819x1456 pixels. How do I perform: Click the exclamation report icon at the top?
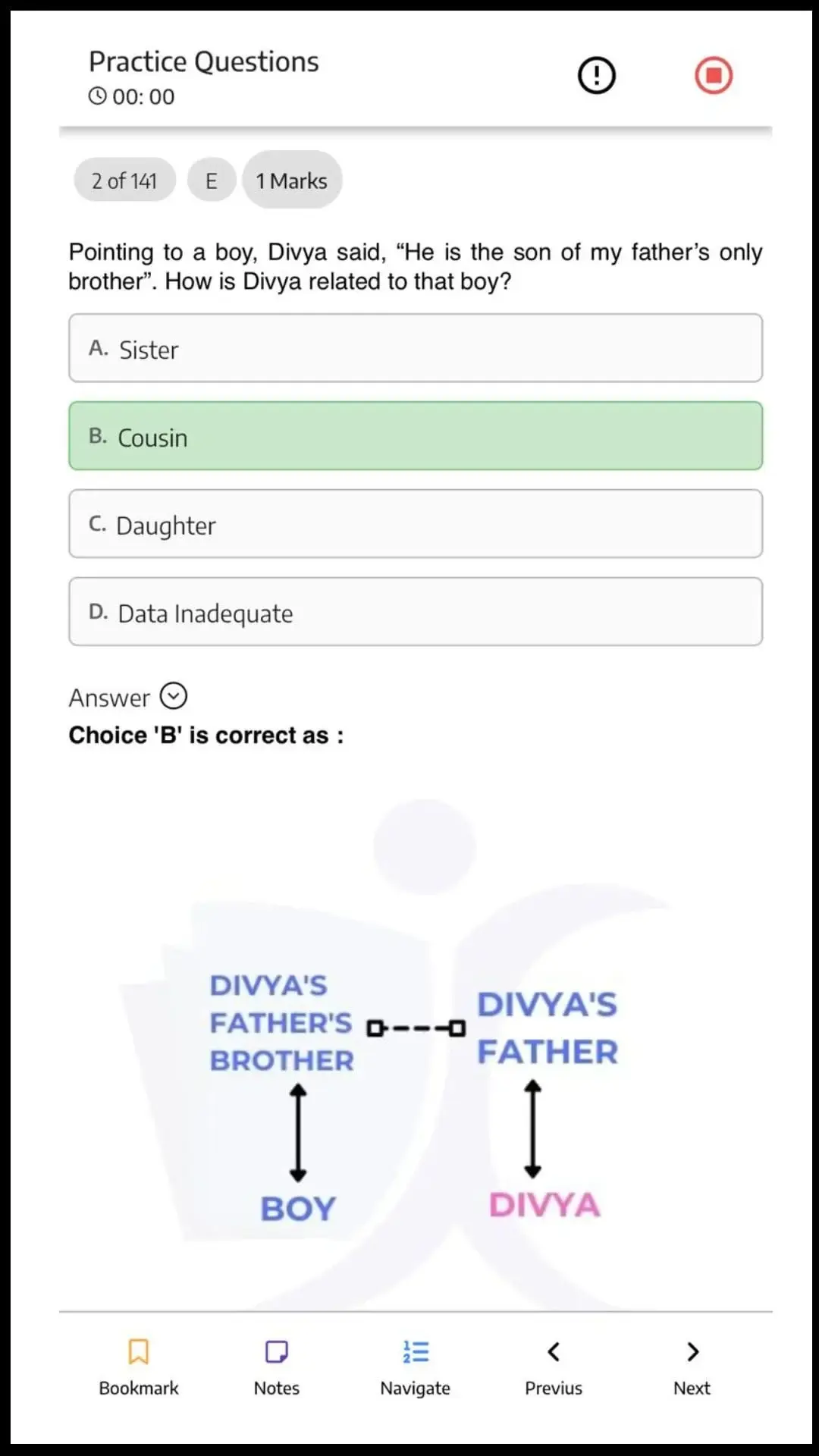596,74
